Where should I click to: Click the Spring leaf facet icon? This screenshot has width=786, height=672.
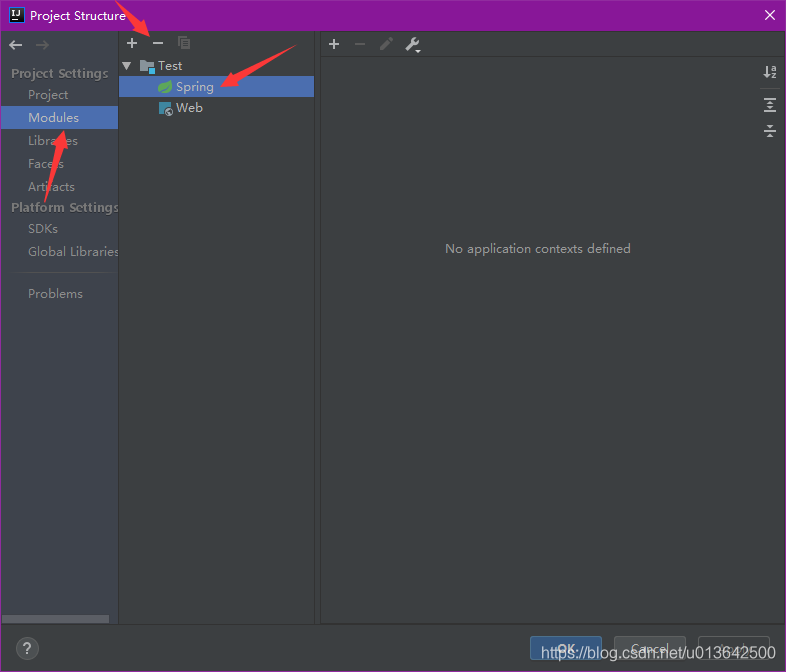(x=165, y=87)
